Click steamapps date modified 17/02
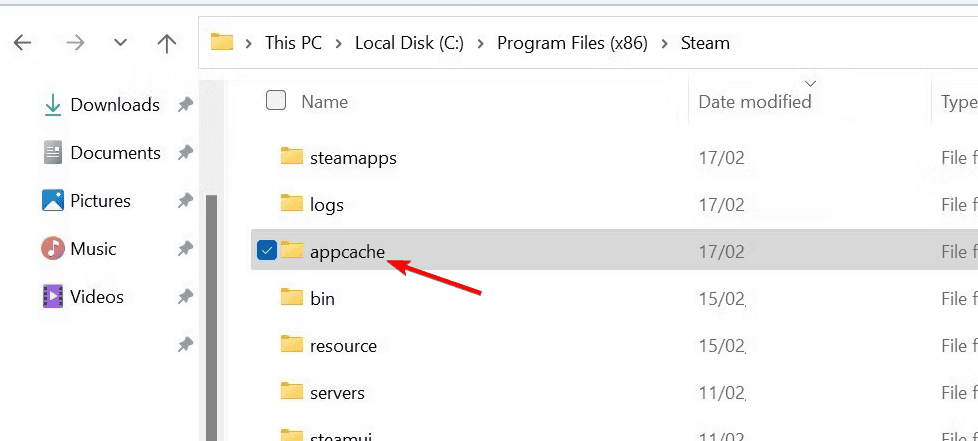The height and width of the screenshot is (441, 978). pyautogui.click(x=722, y=158)
